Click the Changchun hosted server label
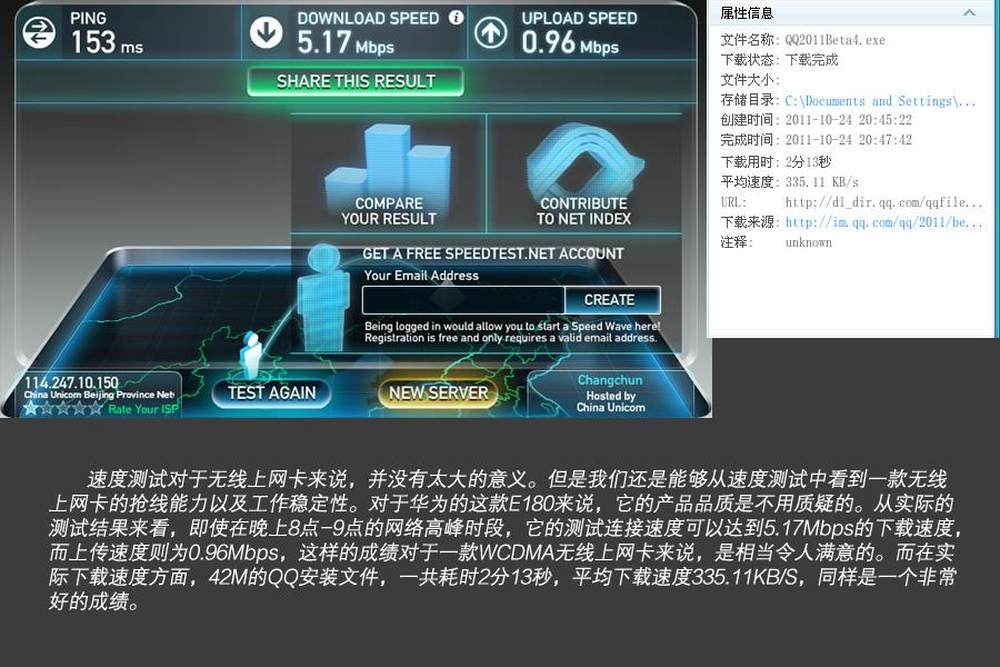Screen dimensions: 1000x667 click(x=610, y=393)
